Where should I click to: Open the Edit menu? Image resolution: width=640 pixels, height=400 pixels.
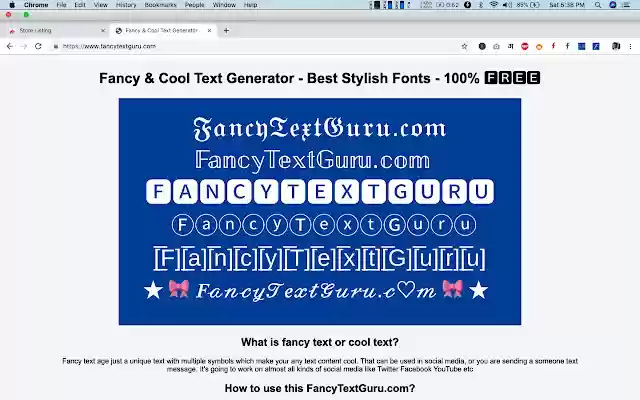click(80, 5)
